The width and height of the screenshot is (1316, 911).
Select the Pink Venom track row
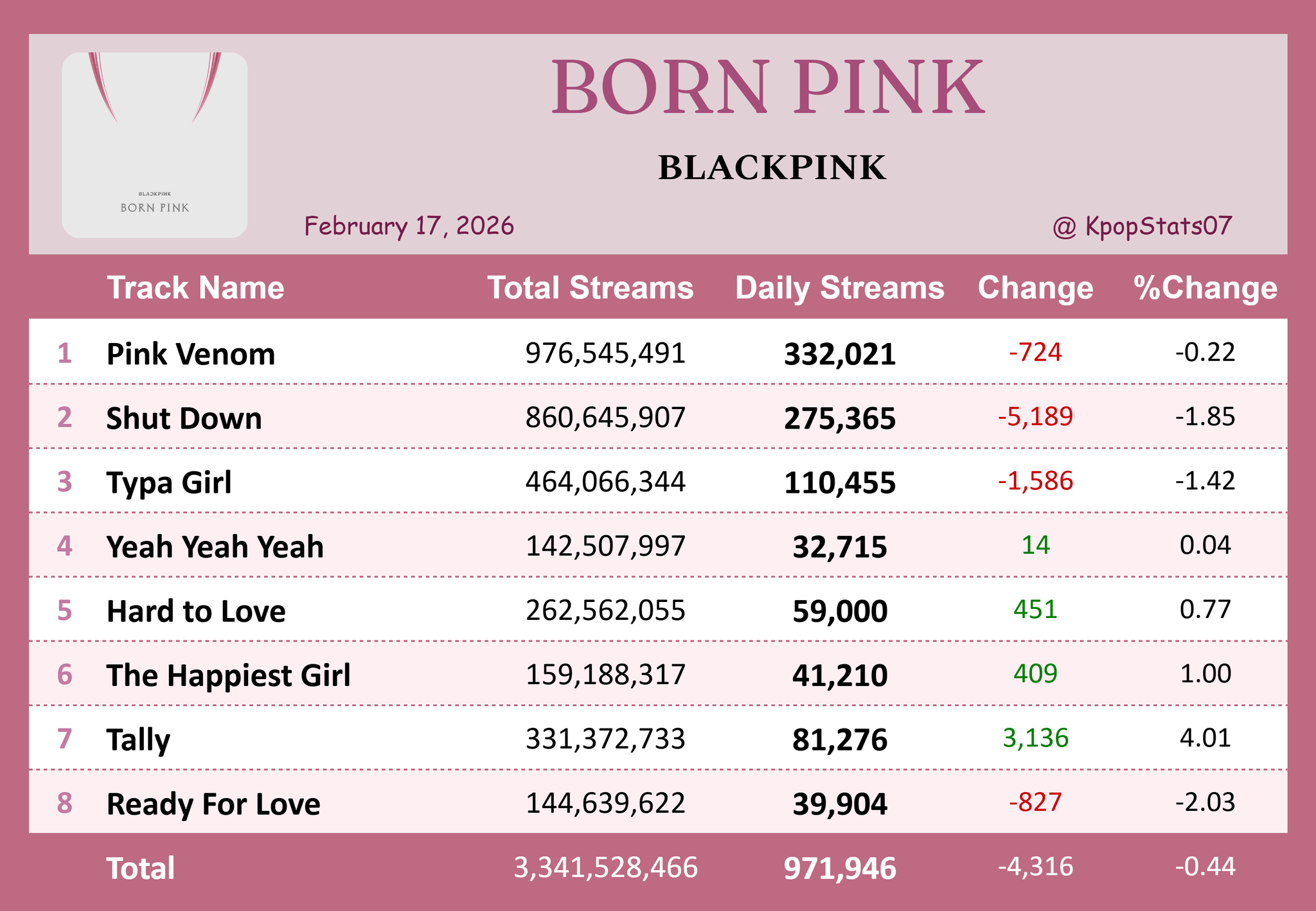(191, 353)
